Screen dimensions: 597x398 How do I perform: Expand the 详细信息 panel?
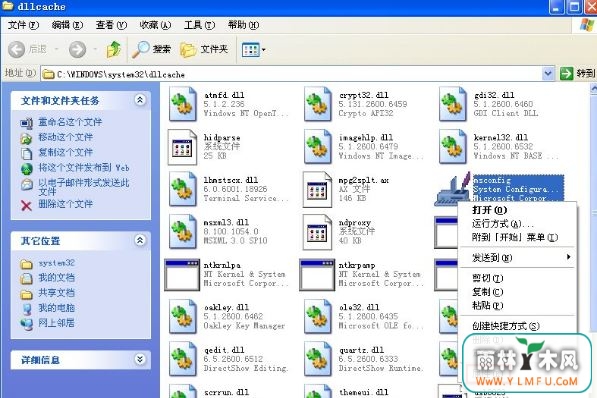click(140, 359)
